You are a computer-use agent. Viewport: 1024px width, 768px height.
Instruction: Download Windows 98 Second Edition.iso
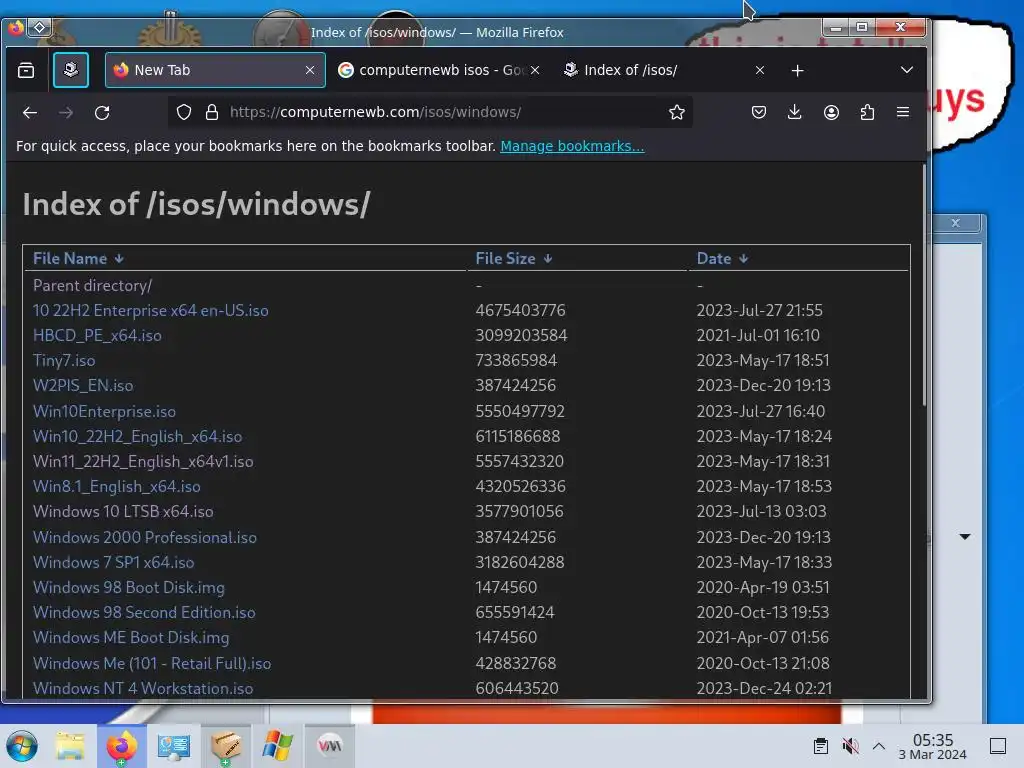pos(144,613)
